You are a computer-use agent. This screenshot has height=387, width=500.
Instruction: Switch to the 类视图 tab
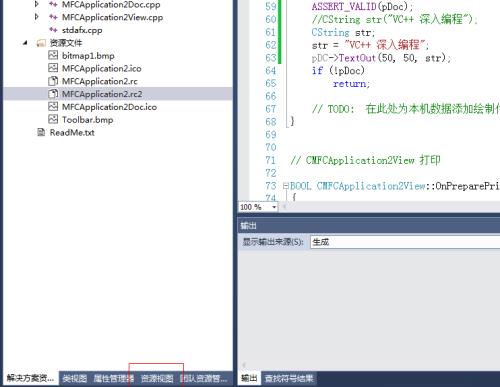(x=75, y=378)
